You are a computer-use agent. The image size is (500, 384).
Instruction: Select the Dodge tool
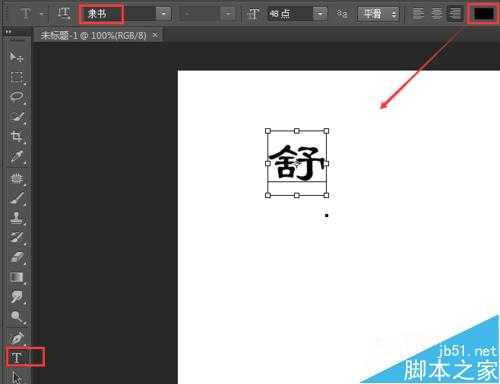click(16, 316)
